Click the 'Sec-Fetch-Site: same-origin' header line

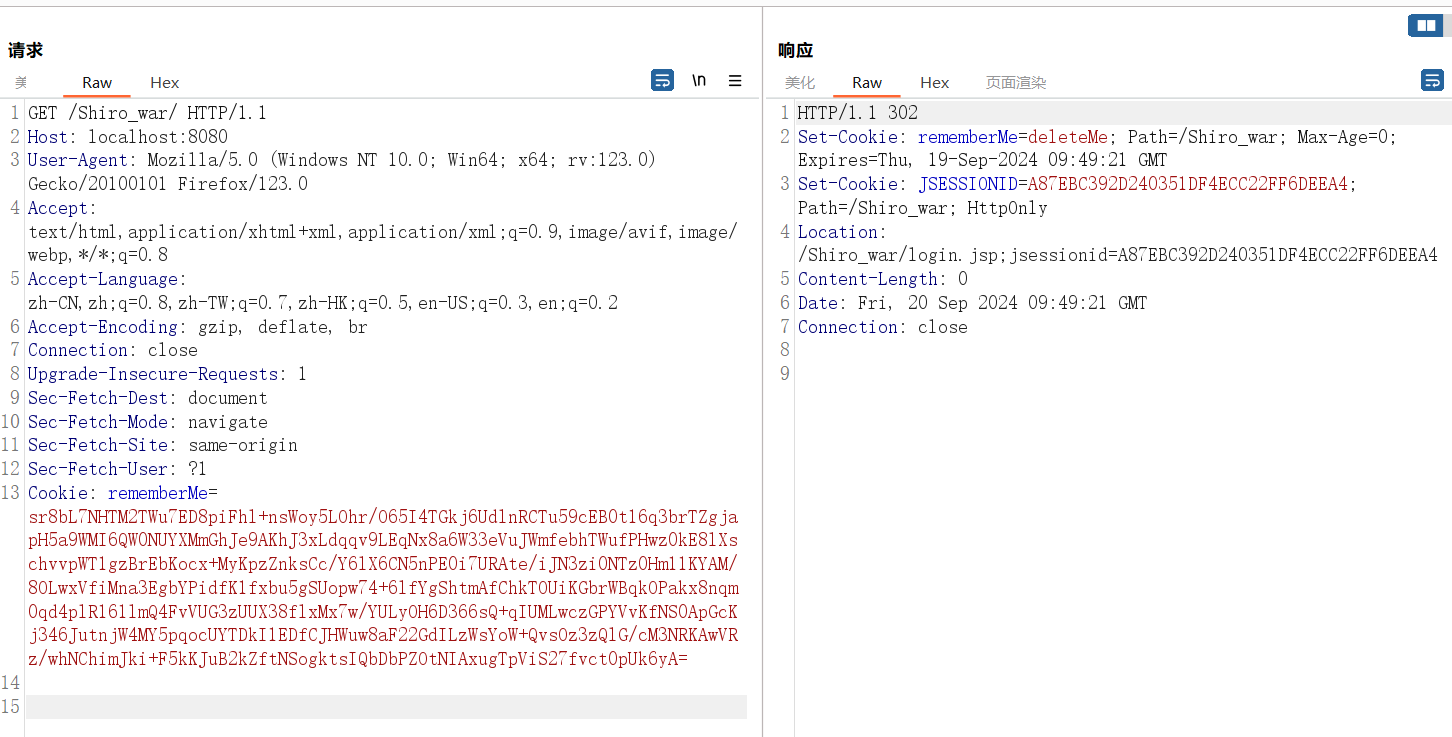[163, 445]
